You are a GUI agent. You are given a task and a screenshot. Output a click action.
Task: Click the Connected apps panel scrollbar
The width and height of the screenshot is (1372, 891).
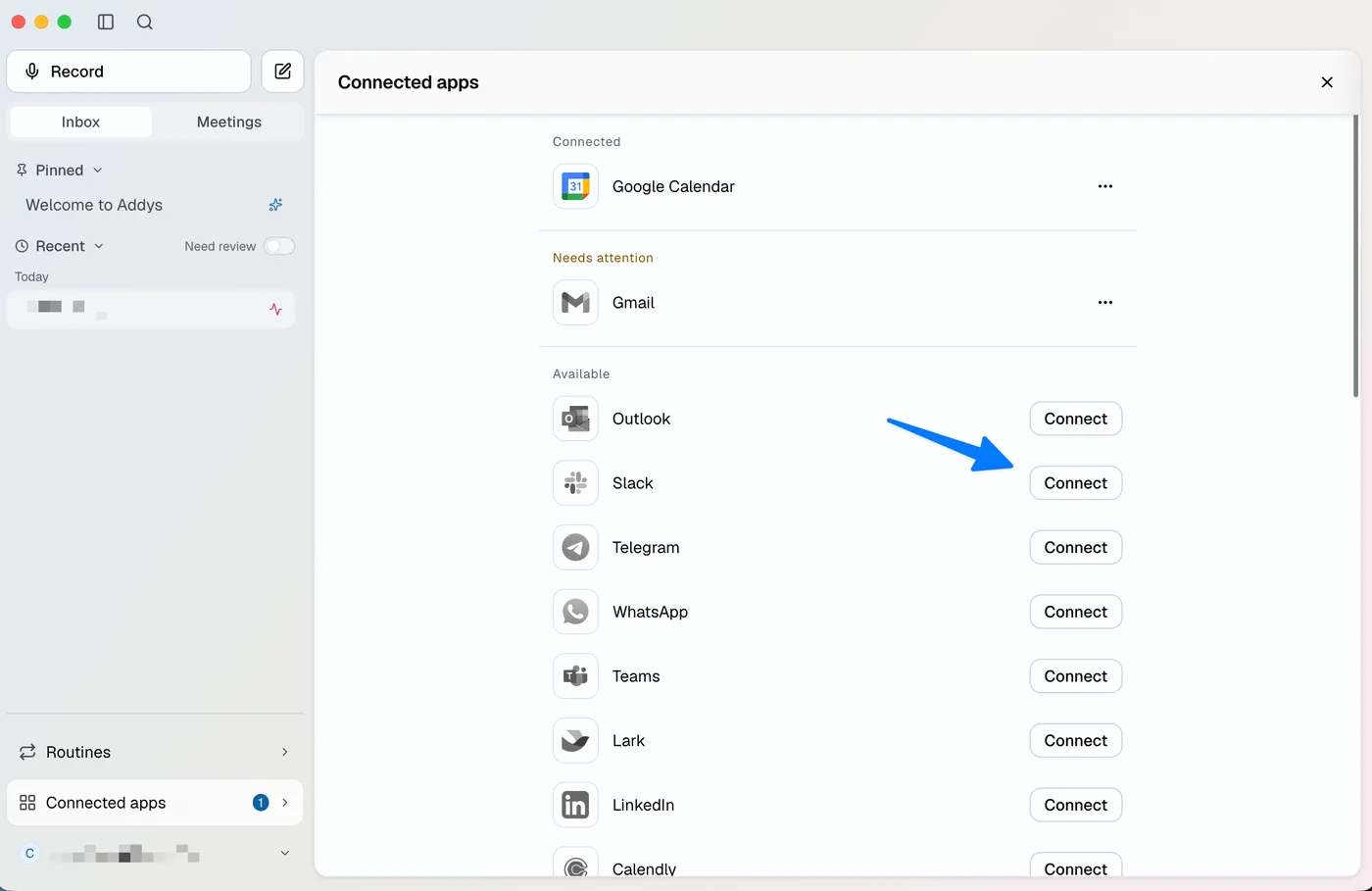[1356, 255]
